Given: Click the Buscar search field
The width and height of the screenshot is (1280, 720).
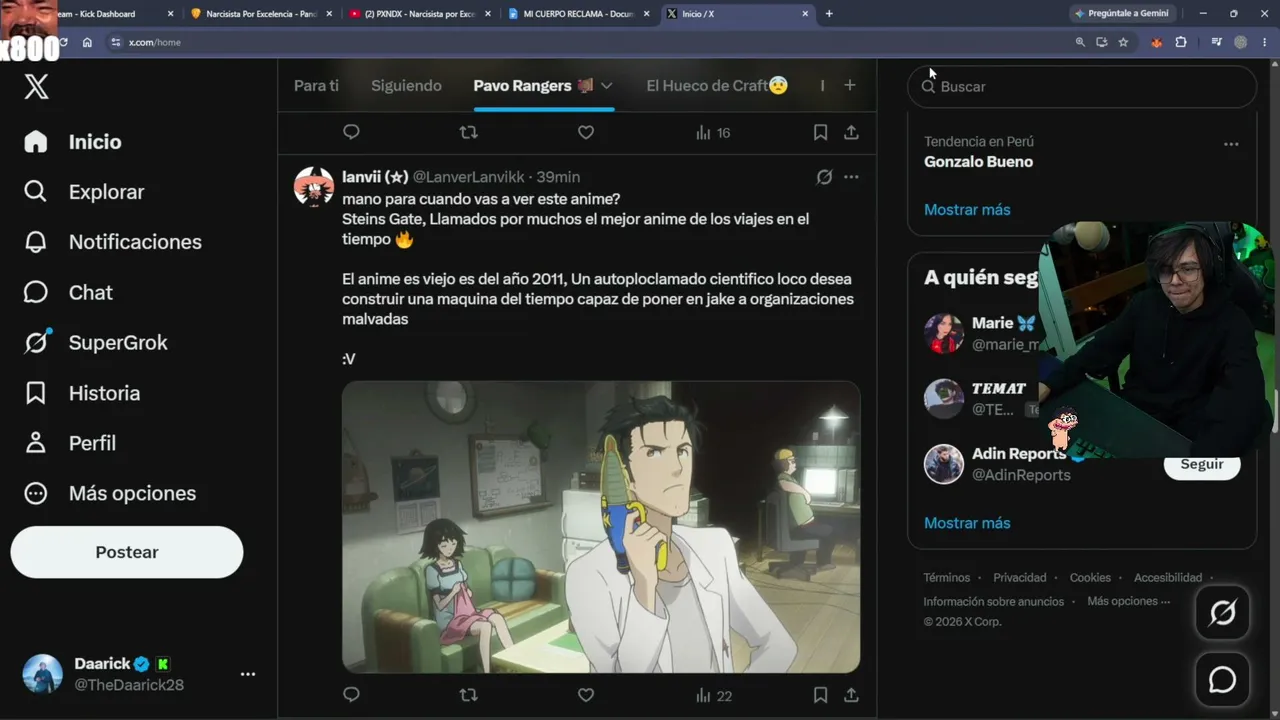Looking at the screenshot, I should click(x=1082, y=87).
